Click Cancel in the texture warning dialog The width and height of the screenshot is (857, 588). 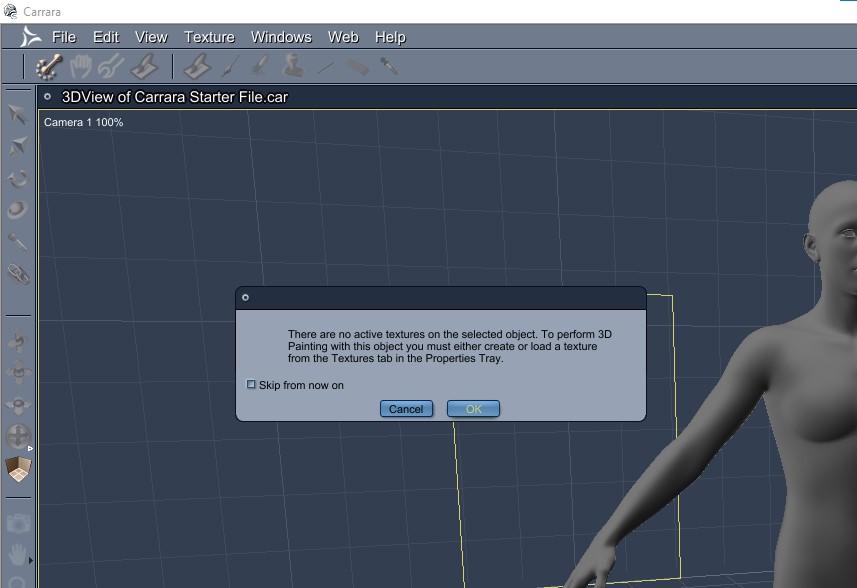coord(406,409)
